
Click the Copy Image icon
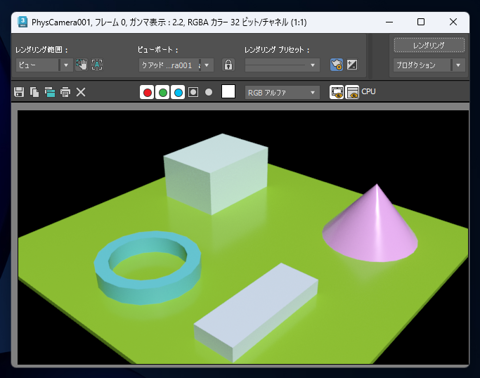click(x=34, y=92)
